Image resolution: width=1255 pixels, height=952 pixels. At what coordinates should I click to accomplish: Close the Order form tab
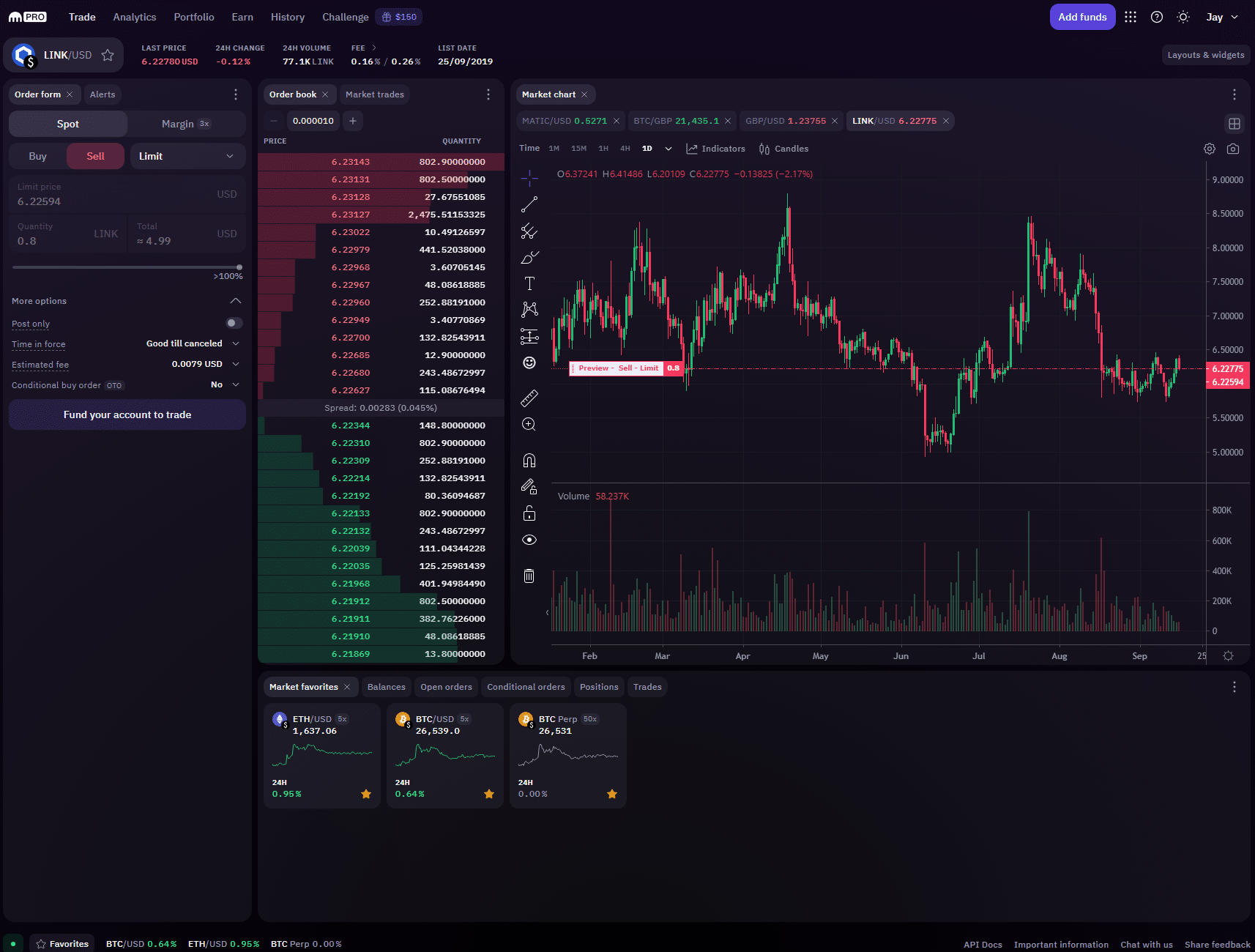pos(70,94)
